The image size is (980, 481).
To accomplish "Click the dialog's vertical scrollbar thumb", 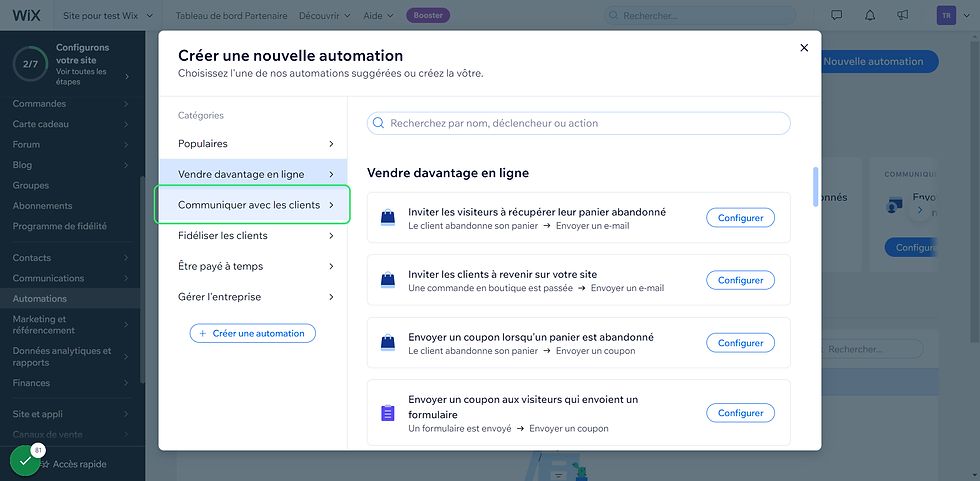I will (x=814, y=187).
